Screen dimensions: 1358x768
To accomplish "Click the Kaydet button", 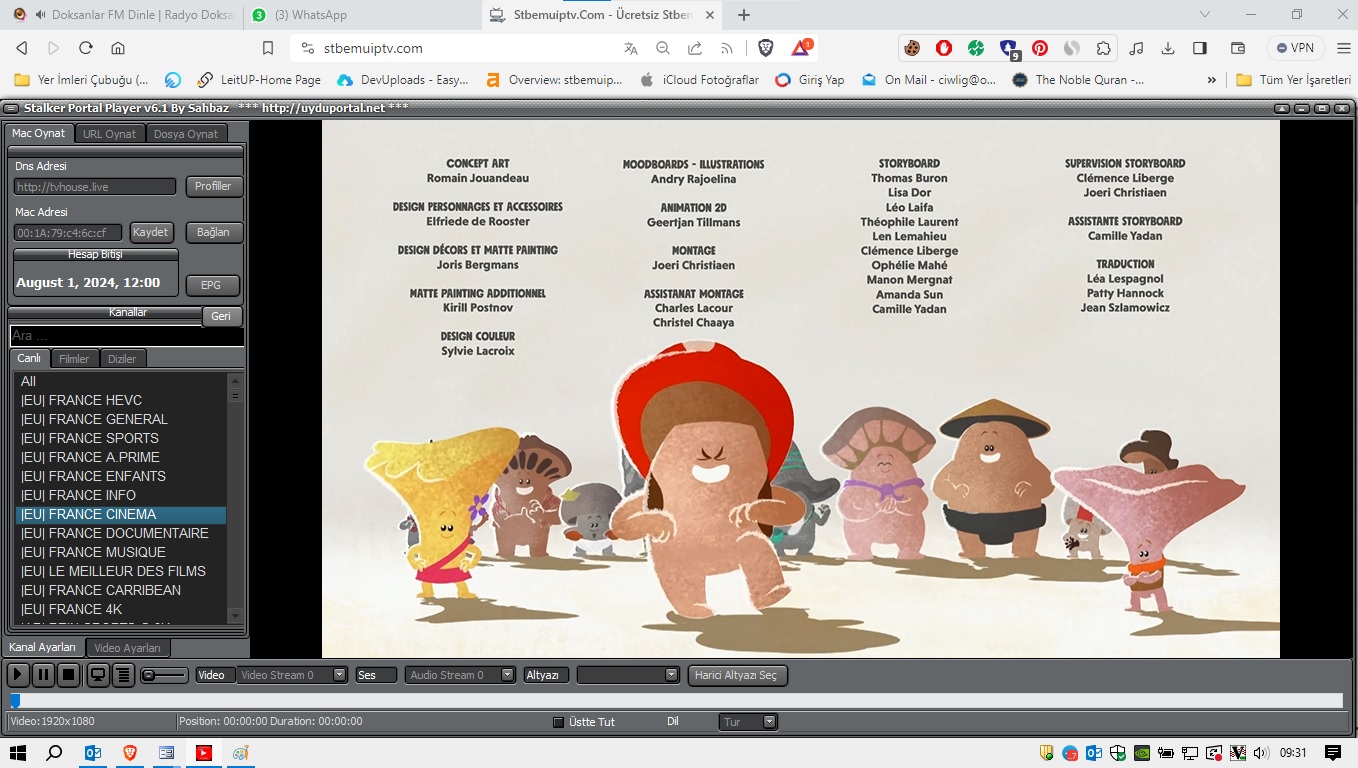I will tap(151, 232).
